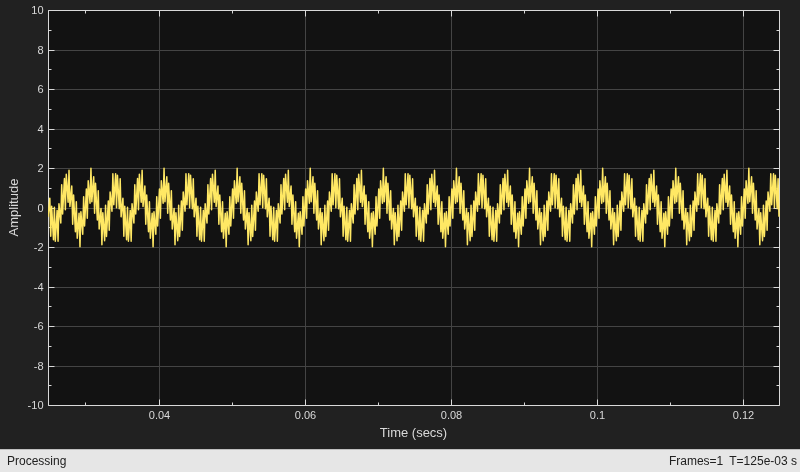Click the 0.08 x-axis tick label
800x472 pixels.
[451, 415]
